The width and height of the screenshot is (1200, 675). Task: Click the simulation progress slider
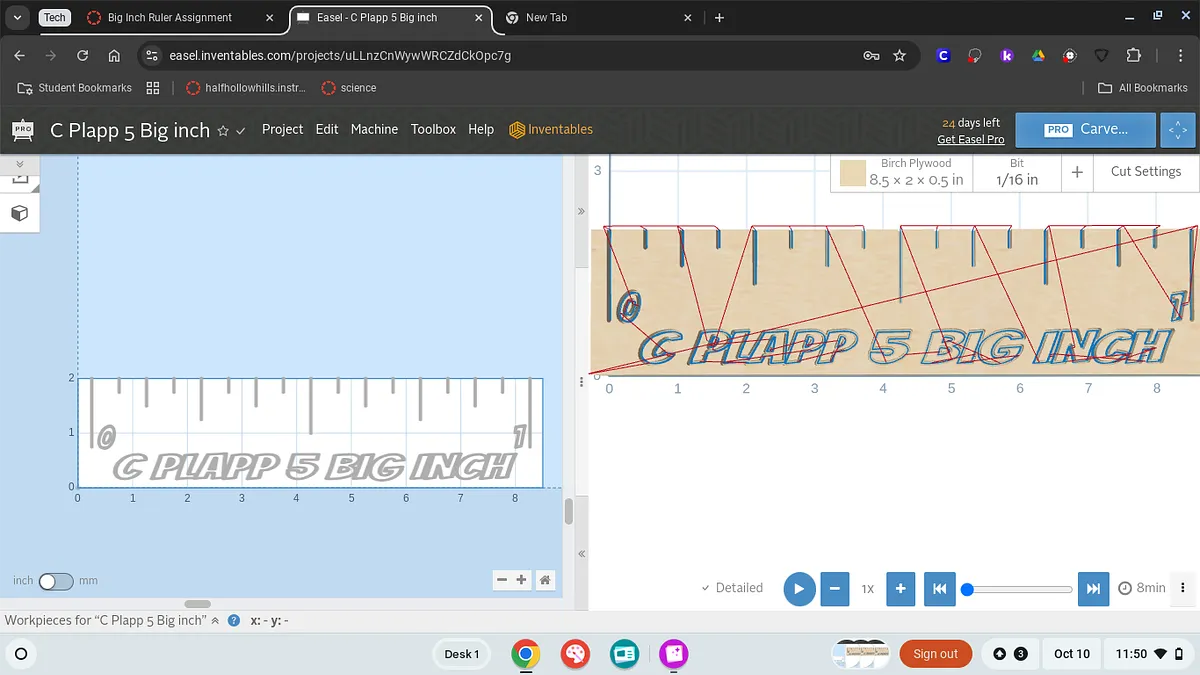point(1020,589)
